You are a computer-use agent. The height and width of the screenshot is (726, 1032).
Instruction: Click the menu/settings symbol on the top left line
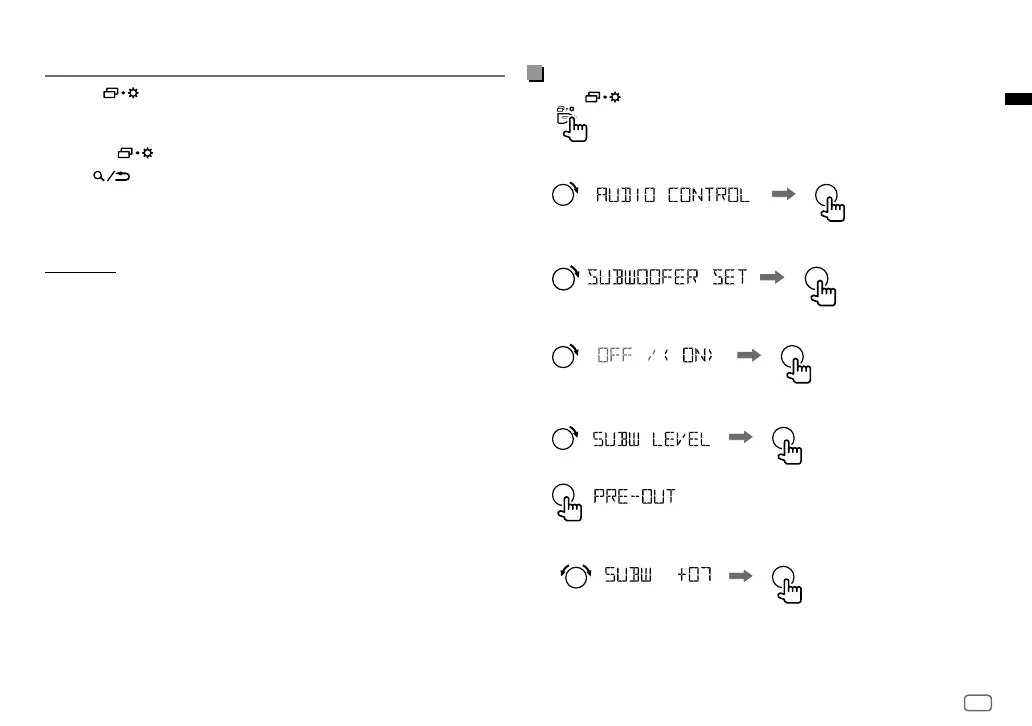coord(121,93)
